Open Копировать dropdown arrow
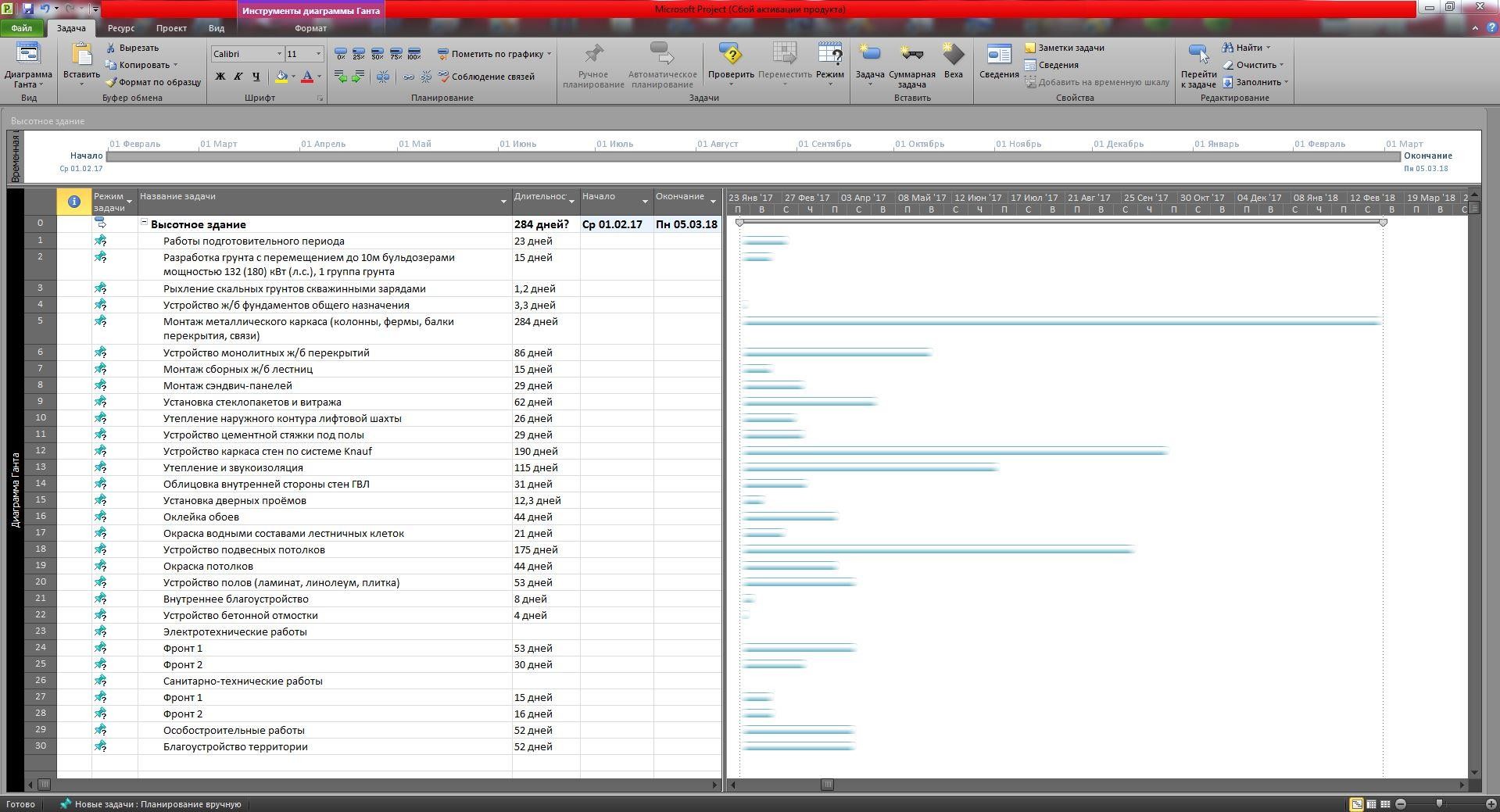The height and width of the screenshot is (812, 1500). point(175,65)
